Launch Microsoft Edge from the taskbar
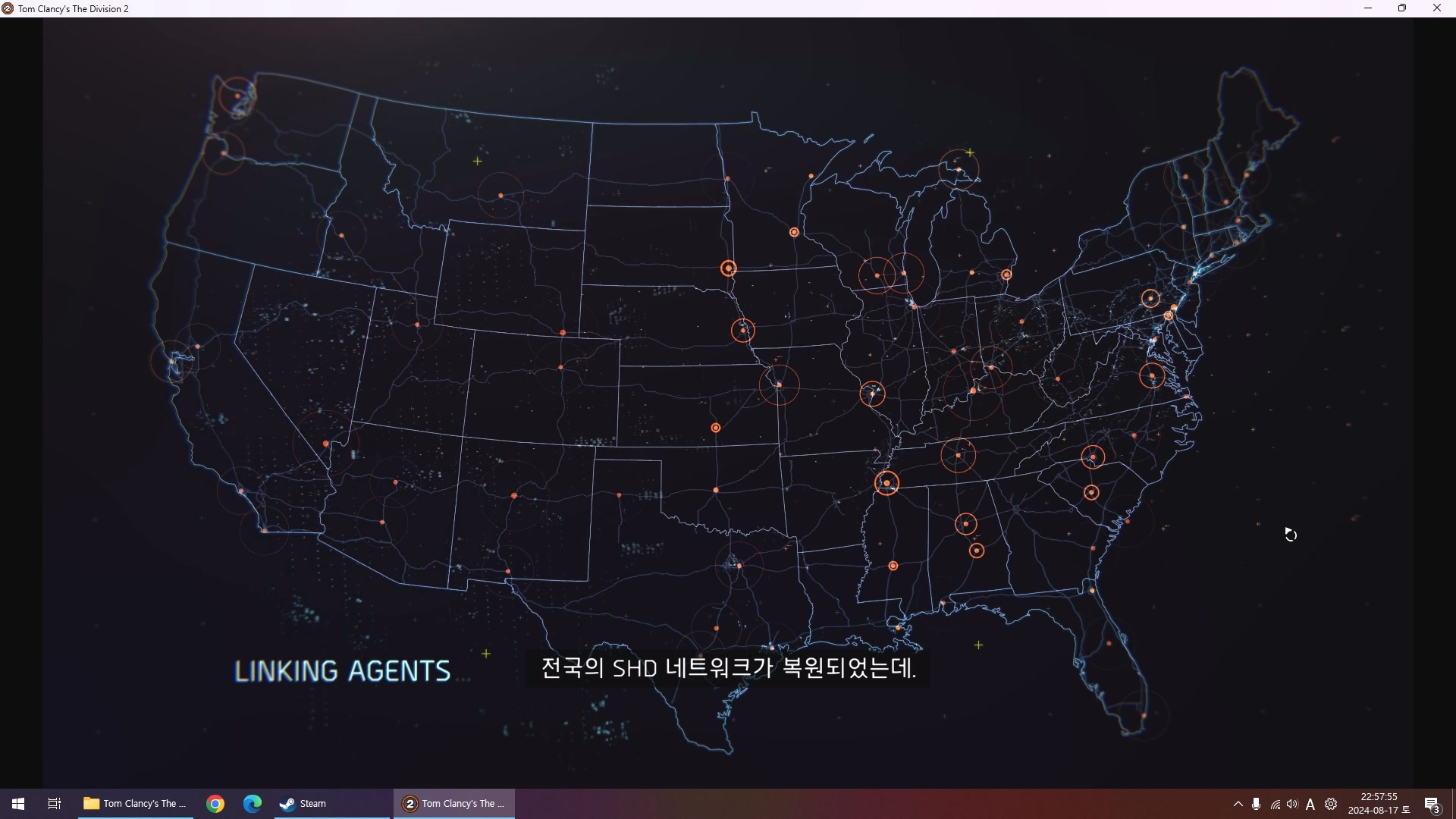This screenshot has height=819, width=1456. (253, 804)
